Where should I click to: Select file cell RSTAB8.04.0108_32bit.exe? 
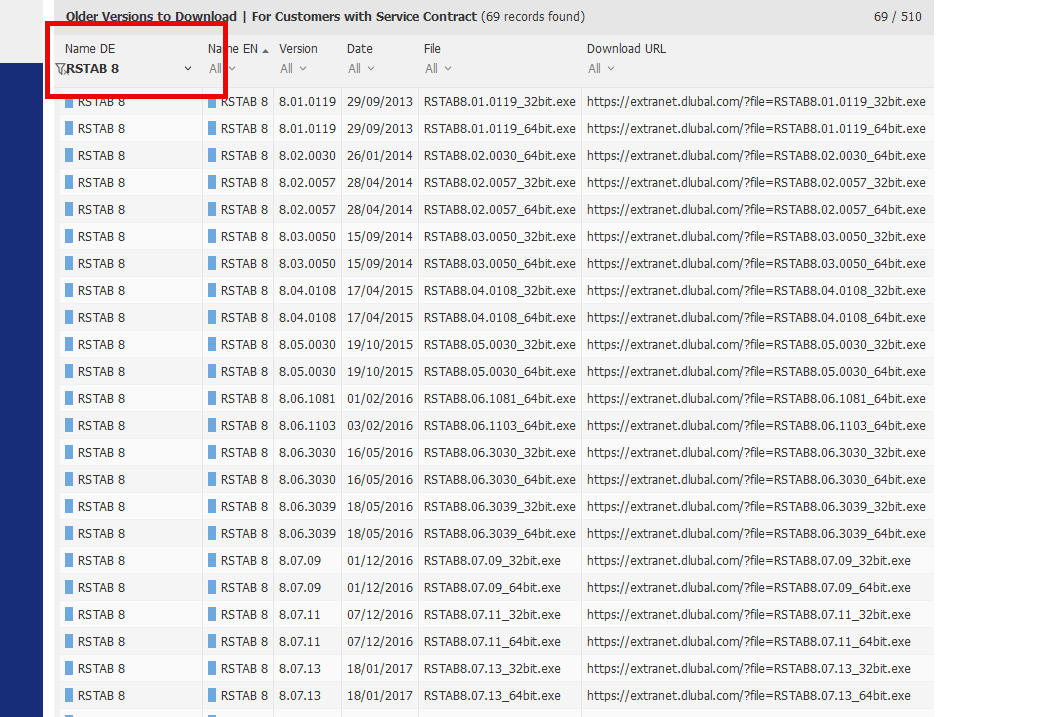coord(499,291)
